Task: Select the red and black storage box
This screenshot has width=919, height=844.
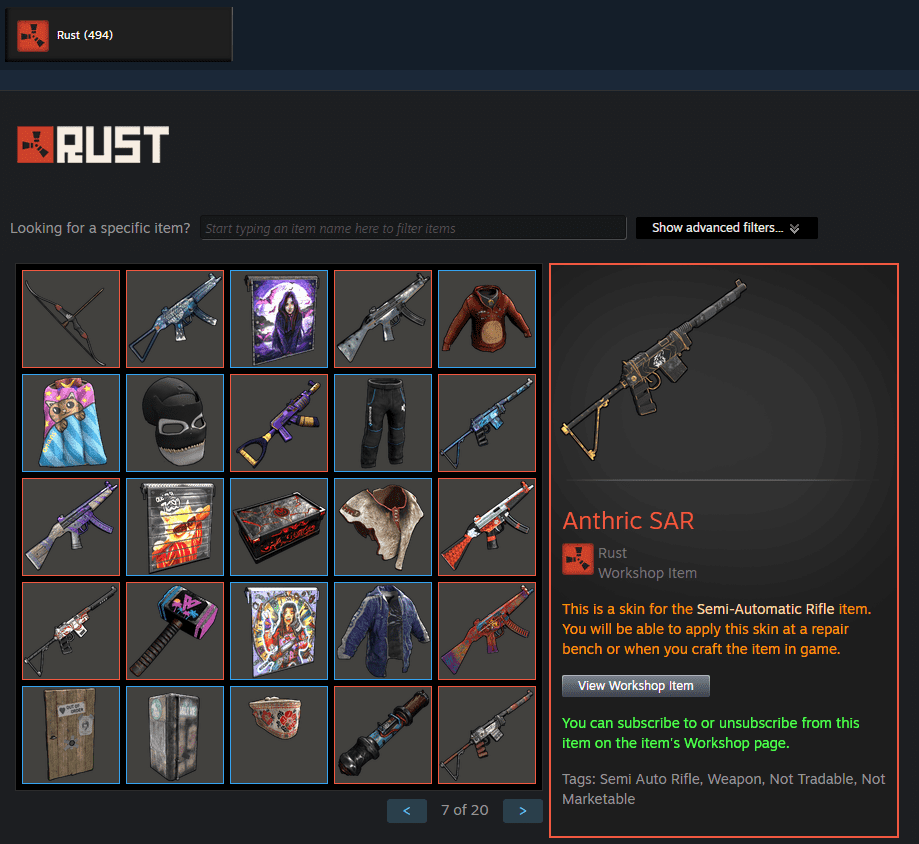Action: [279, 527]
